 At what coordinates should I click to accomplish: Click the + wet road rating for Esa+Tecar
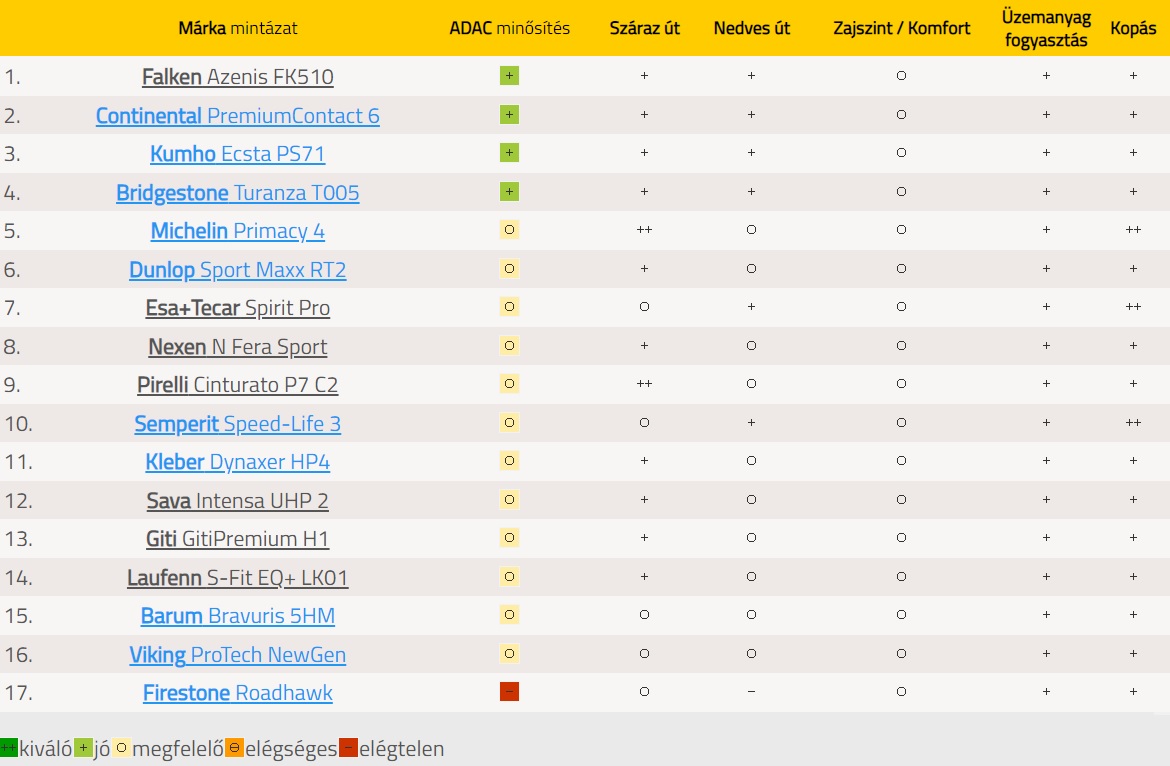[x=751, y=307]
